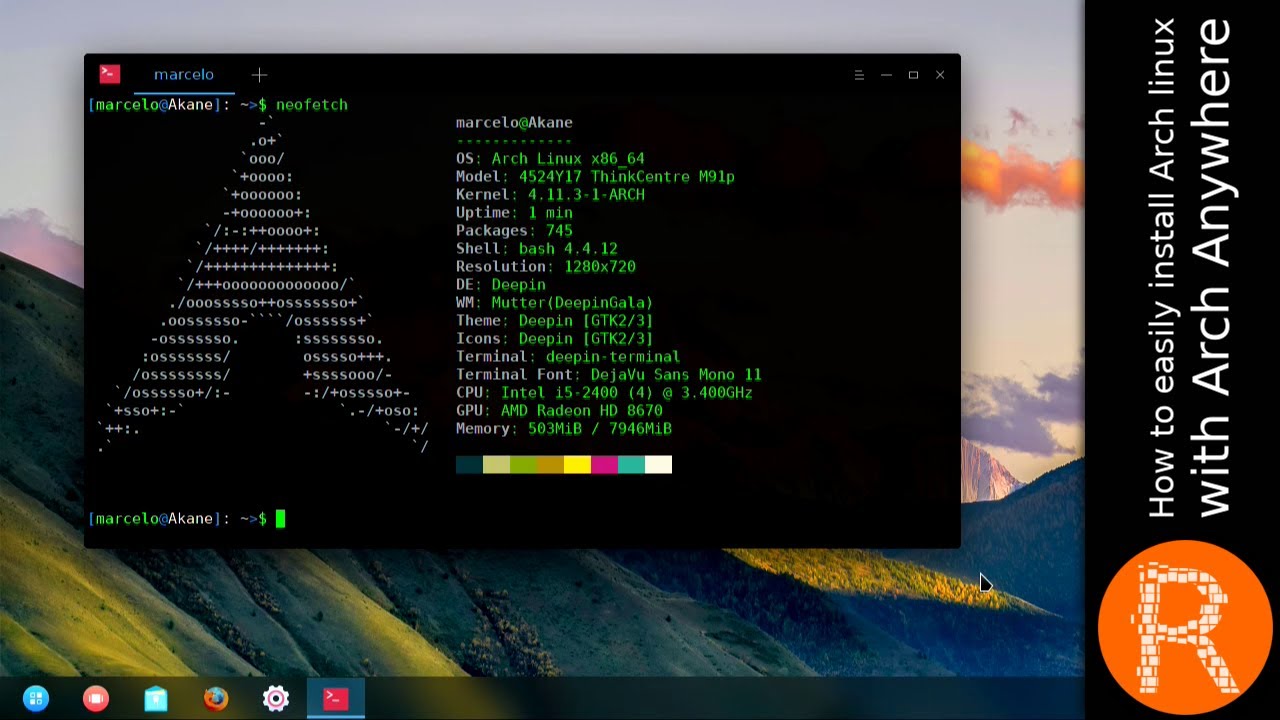Click the mustard color block
Viewport: 1280px width, 720px height.
tap(550, 464)
